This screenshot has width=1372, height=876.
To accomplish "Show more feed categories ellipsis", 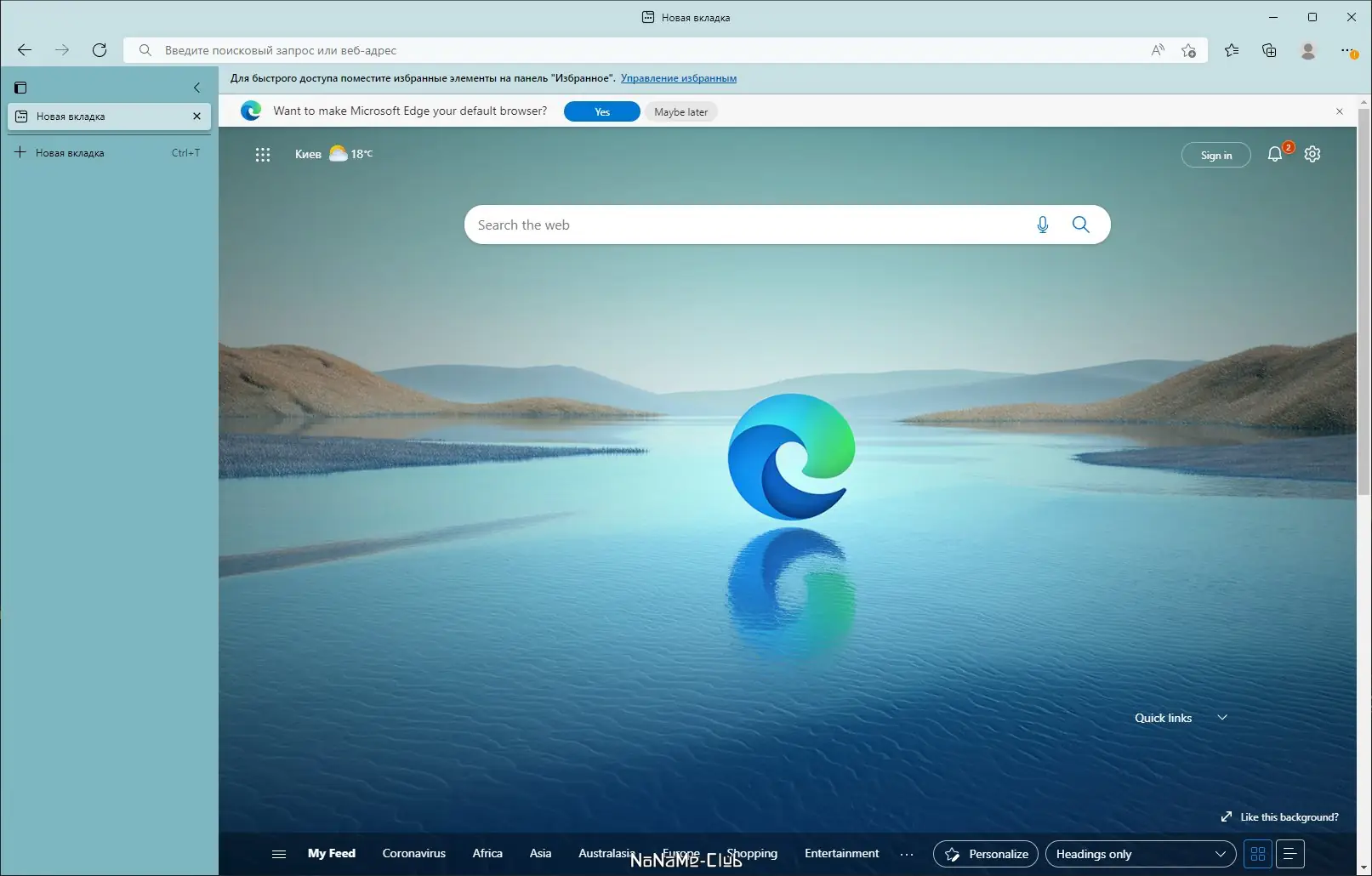I will (x=907, y=854).
